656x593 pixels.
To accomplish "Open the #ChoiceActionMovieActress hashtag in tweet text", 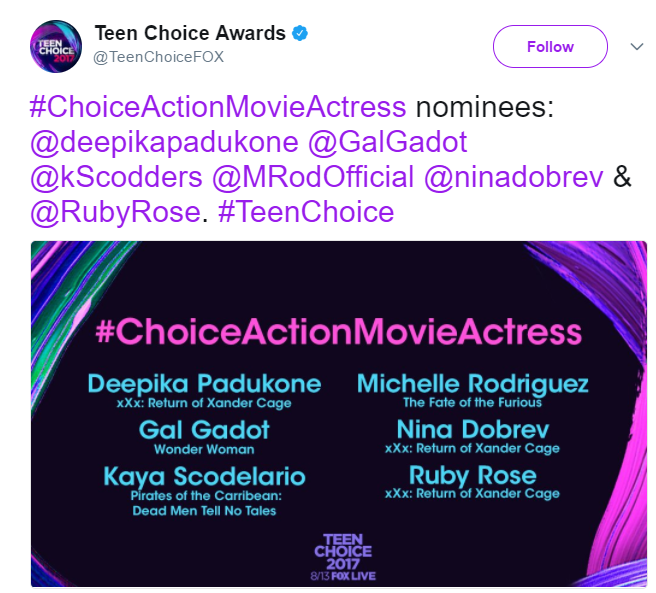I will [x=220, y=108].
